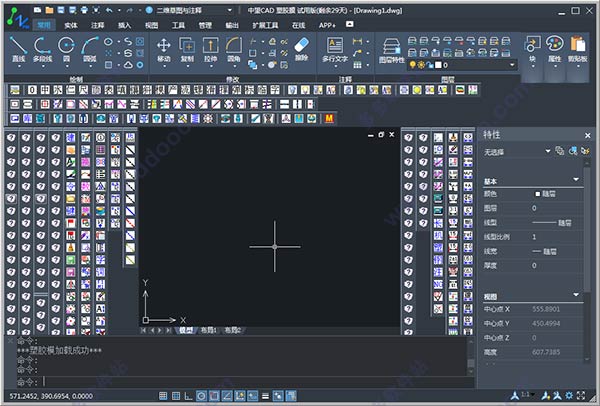Open the 剪贴板 (Clipboard) panel
The height and width of the screenshot is (406, 600).
(x=577, y=49)
